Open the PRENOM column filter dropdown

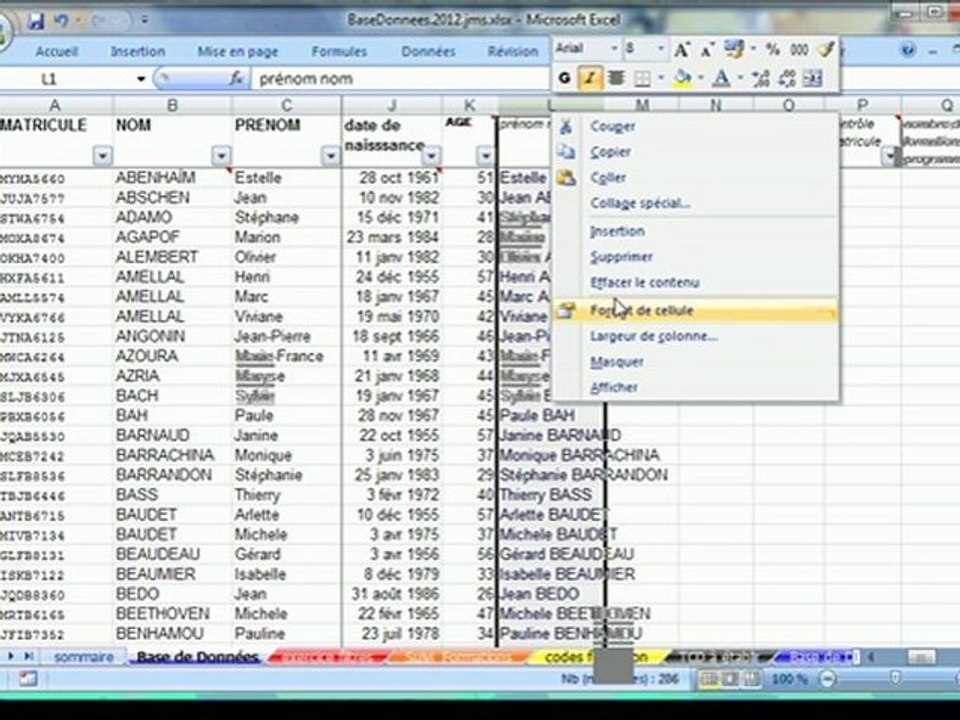click(330, 156)
